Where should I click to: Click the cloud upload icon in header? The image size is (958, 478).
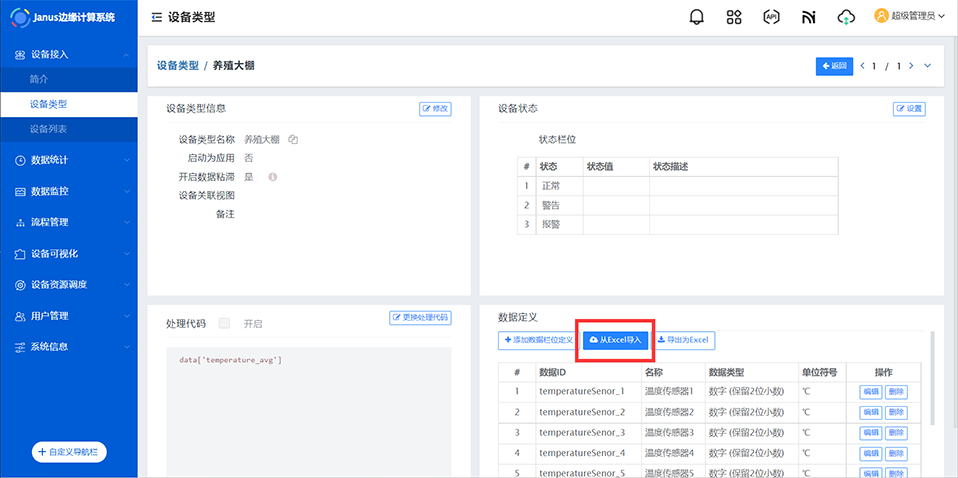846,17
